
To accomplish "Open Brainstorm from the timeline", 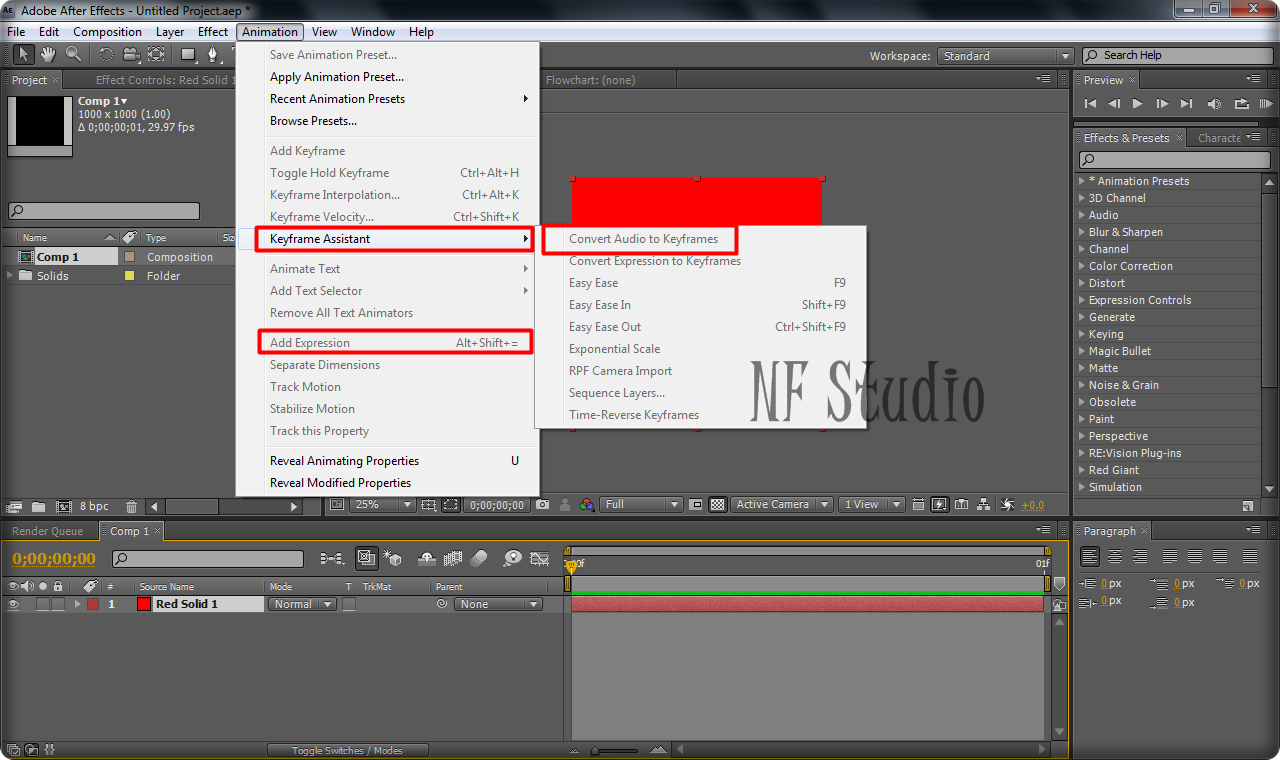I will 512,558.
